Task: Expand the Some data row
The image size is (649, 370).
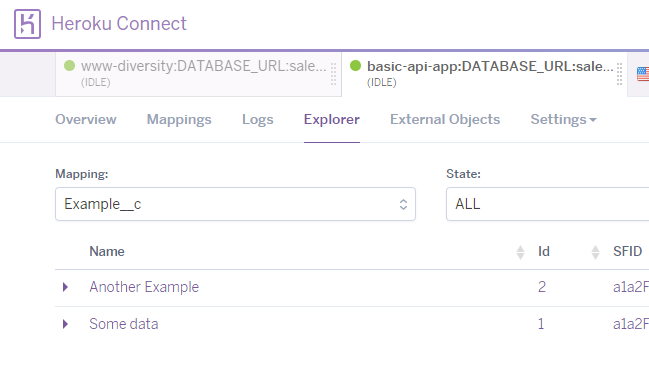Action: click(65, 324)
